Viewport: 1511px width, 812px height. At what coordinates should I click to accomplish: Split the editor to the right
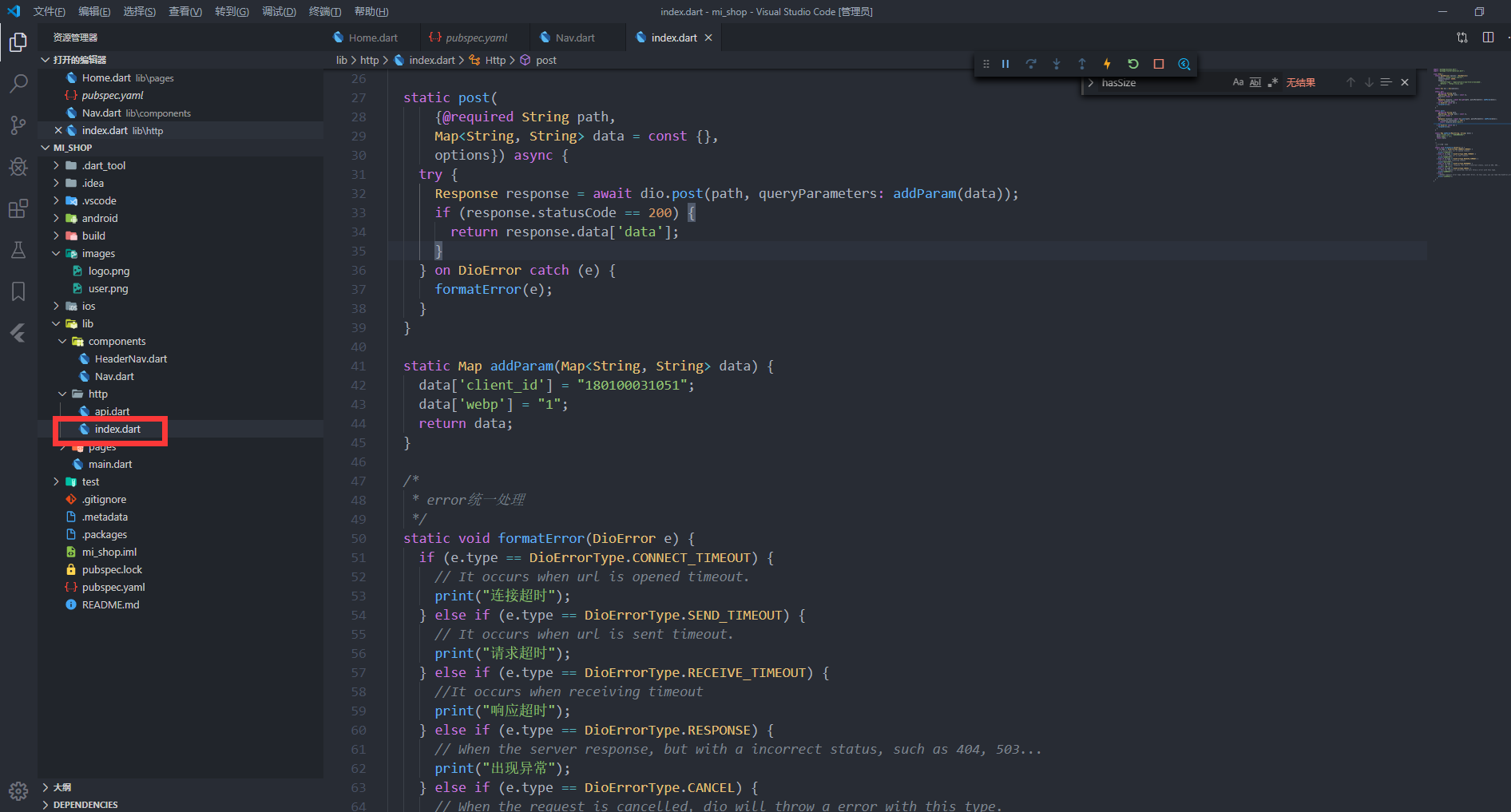point(1488,38)
